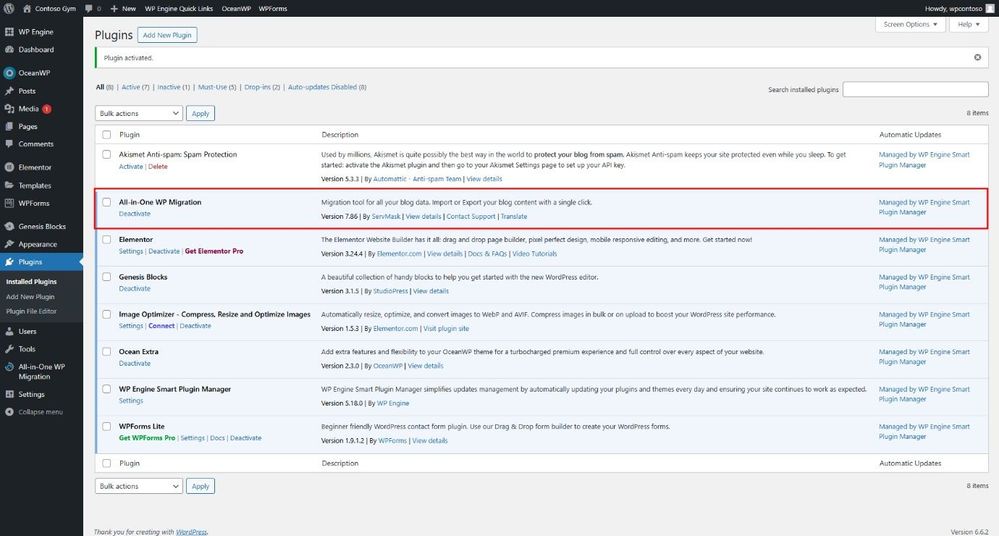
Task: Click the Settings sidebar icon
Action: pyautogui.click(x=9, y=394)
